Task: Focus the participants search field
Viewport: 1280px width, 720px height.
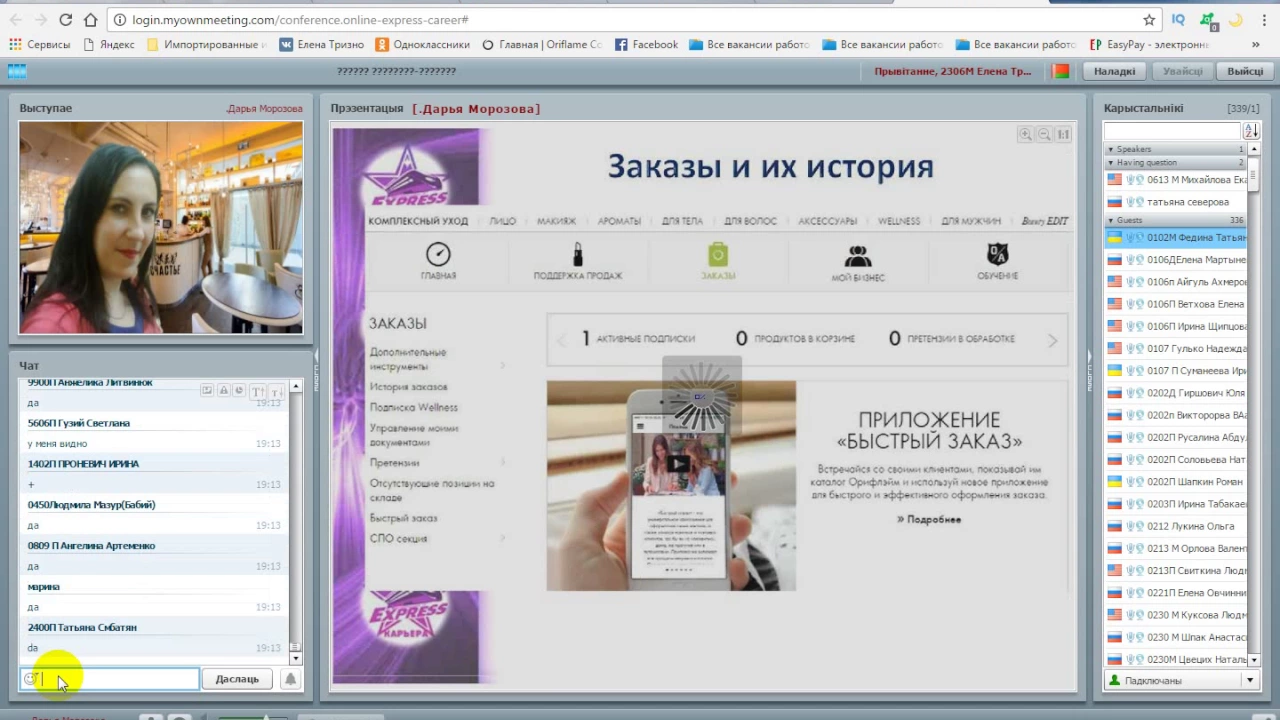Action: coord(1172,131)
